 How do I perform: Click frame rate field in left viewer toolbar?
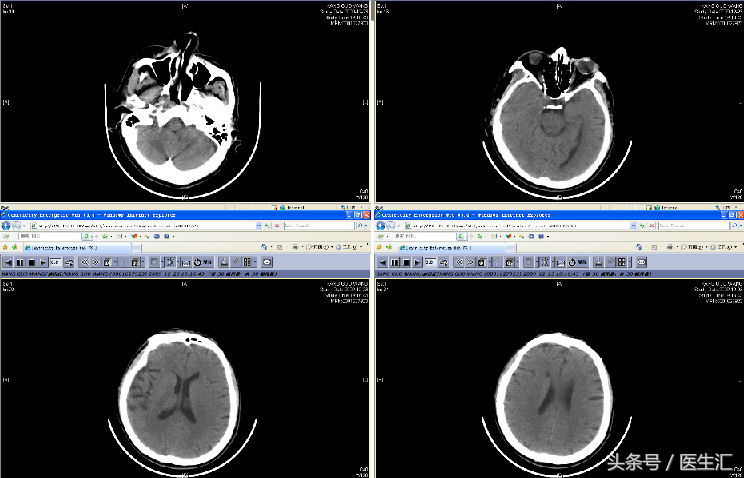54,262
